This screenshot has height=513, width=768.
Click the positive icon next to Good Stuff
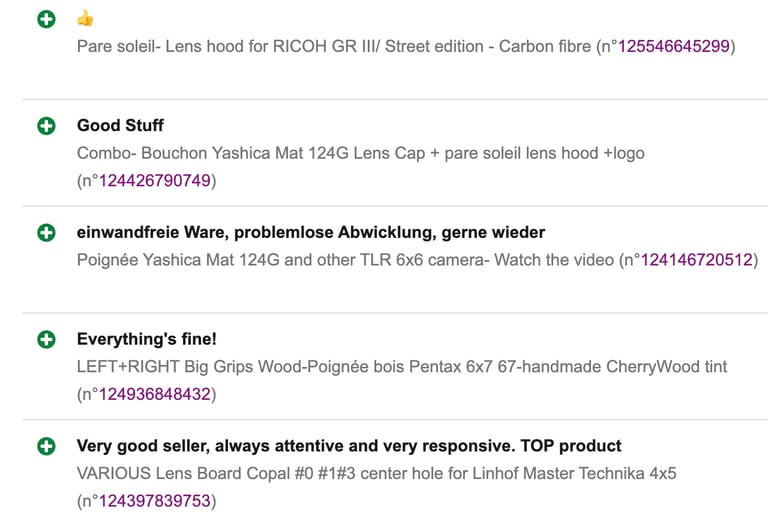pos(46,126)
